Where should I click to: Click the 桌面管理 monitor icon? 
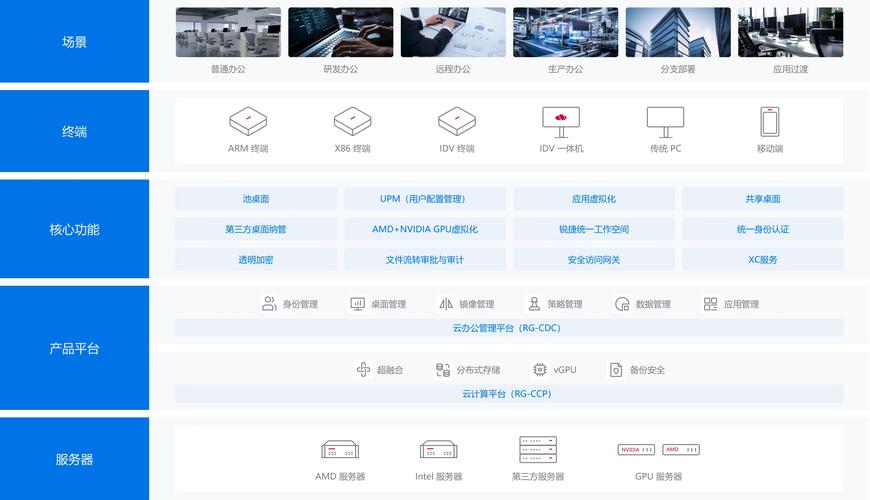pyautogui.click(x=357, y=304)
